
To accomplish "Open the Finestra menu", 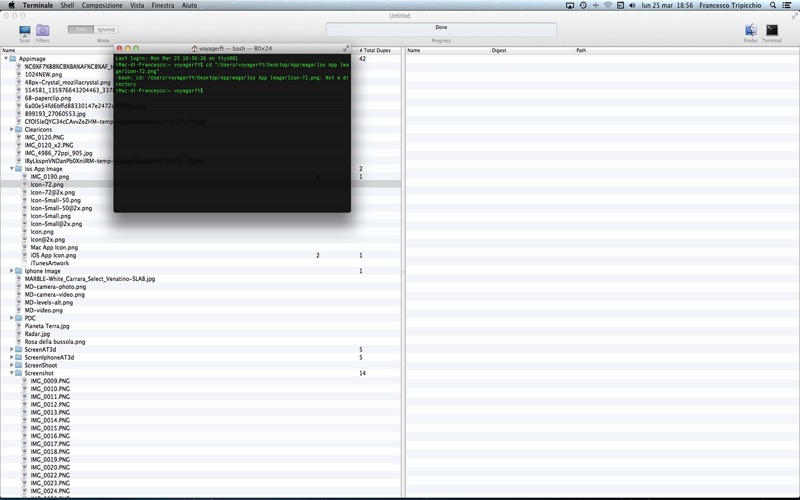I will coord(163,5).
